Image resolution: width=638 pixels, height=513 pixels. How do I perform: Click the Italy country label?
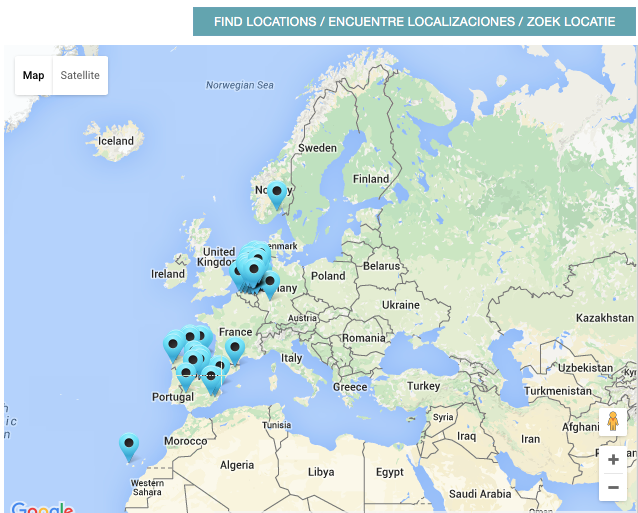coord(291,358)
